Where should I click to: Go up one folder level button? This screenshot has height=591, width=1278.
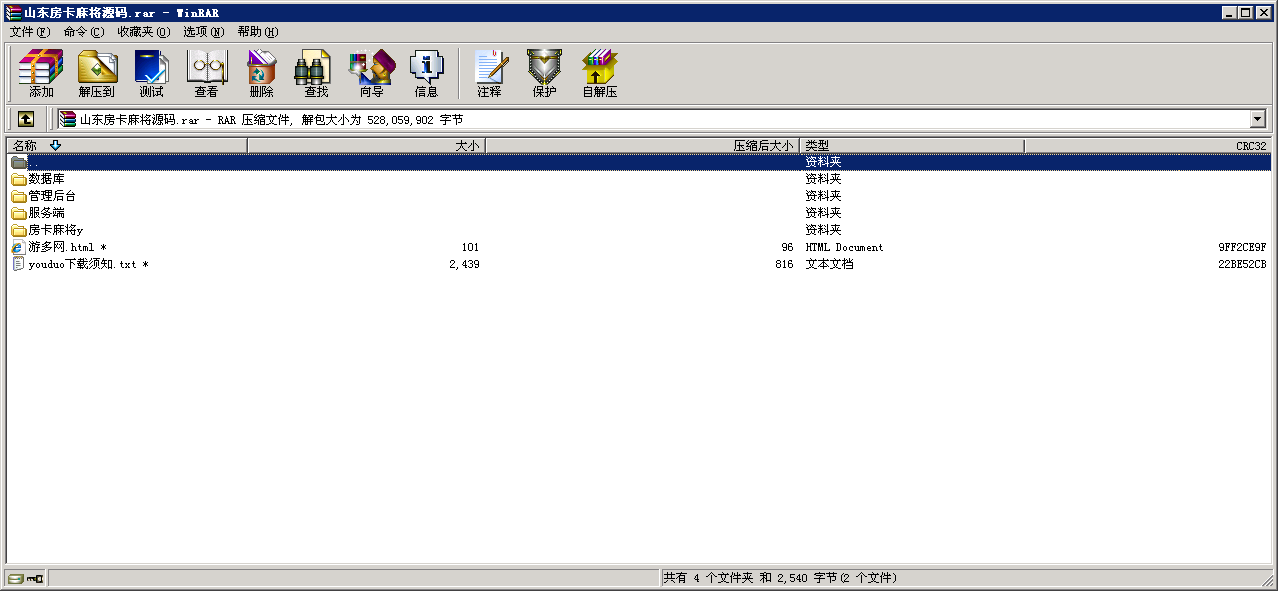(26, 119)
